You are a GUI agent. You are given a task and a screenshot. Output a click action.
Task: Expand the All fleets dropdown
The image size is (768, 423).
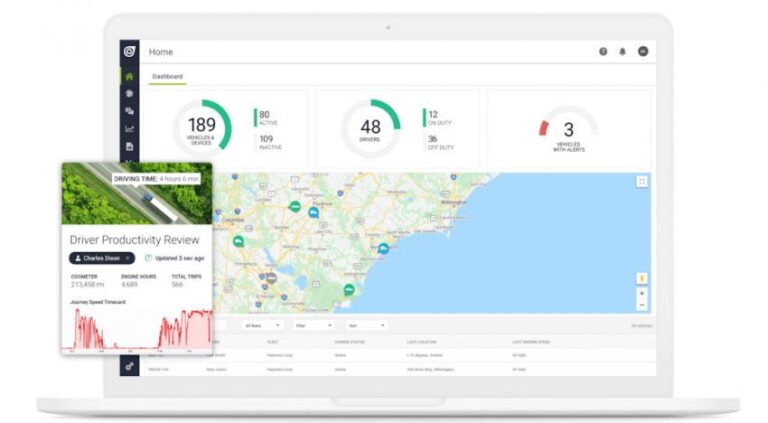pos(261,325)
